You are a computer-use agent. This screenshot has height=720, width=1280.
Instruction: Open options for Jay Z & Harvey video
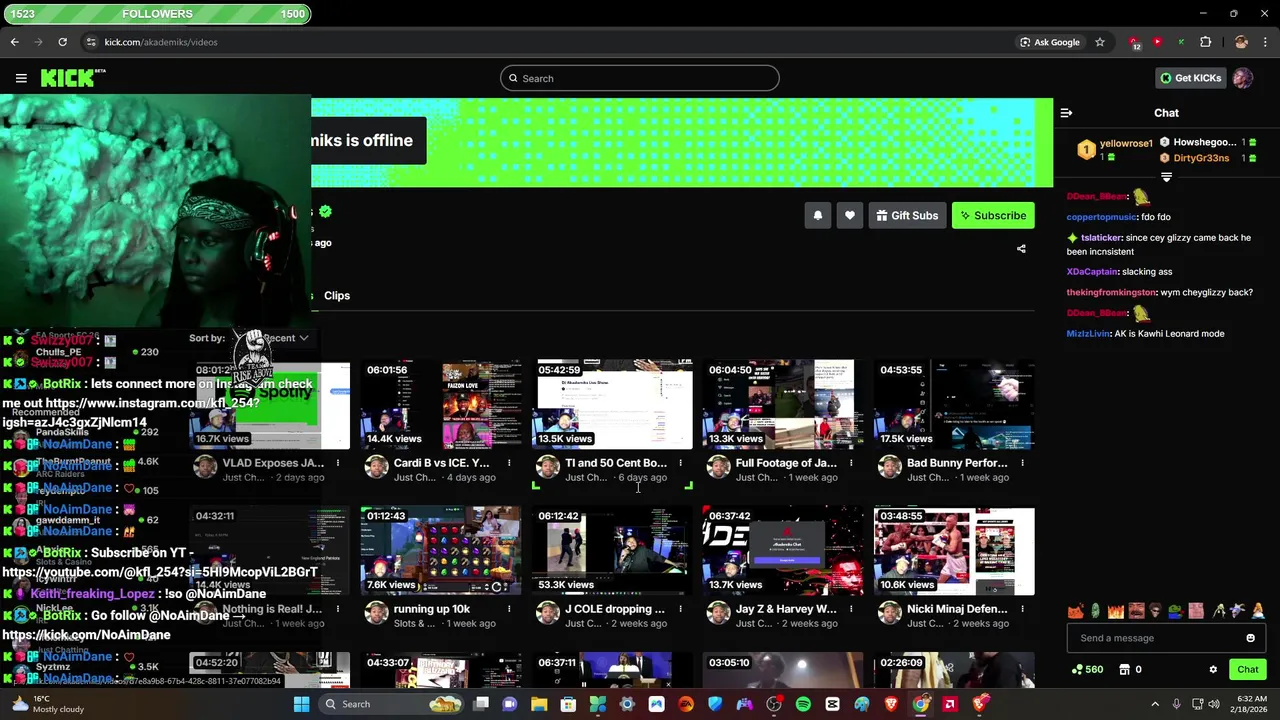(851, 609)
